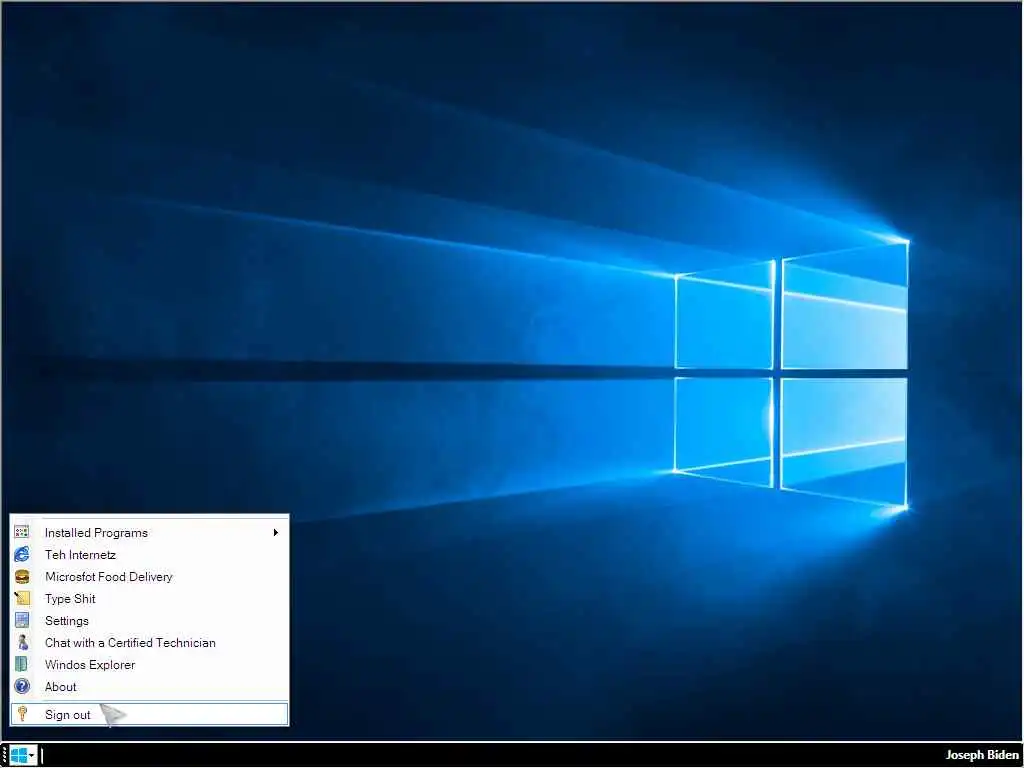This screenshot has width=1024, height=768.
Task: Click the Windows logo start button
Action: 18,756
